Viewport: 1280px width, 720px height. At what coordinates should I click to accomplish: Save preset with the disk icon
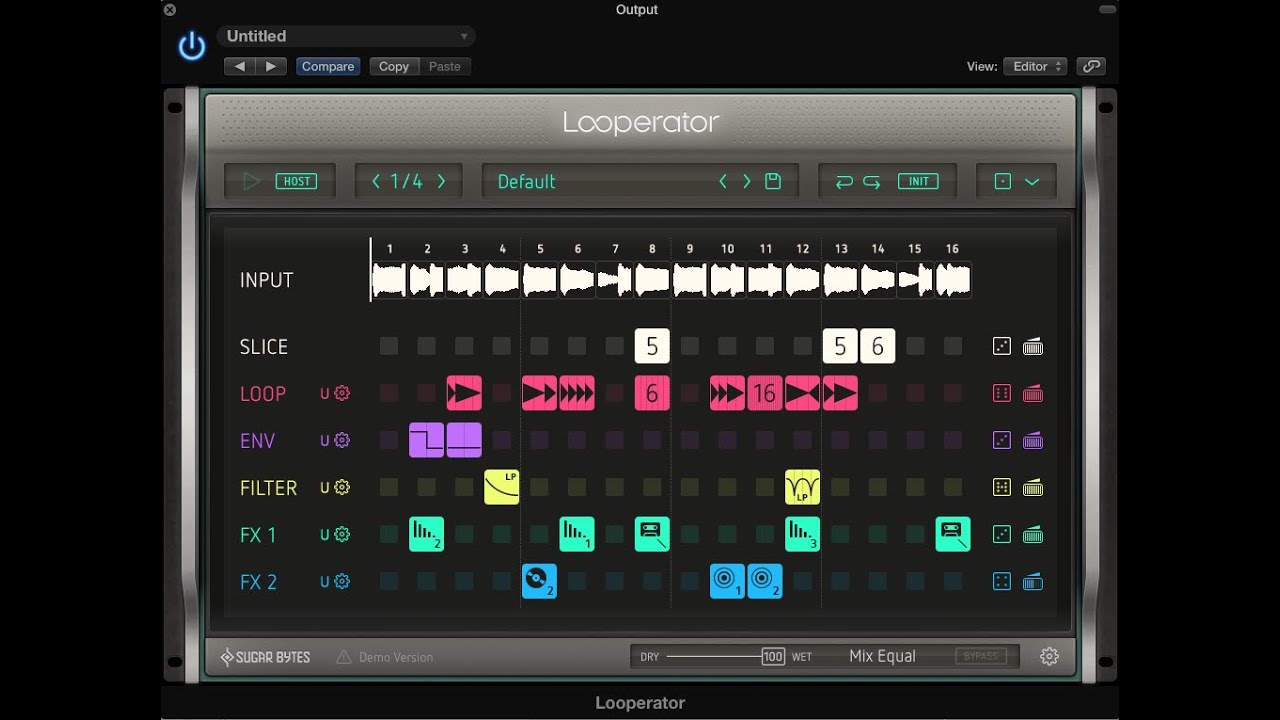pyautogui.click(x=773, y=181)
